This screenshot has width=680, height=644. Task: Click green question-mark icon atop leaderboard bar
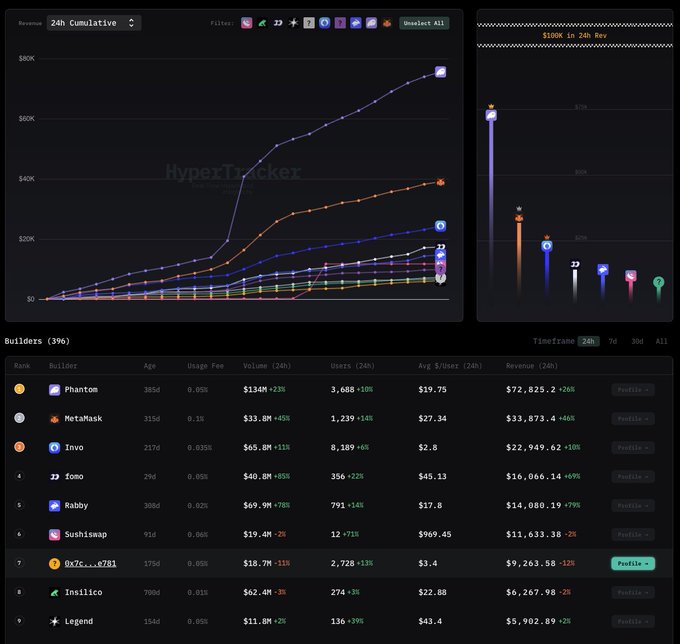[658, 282]
